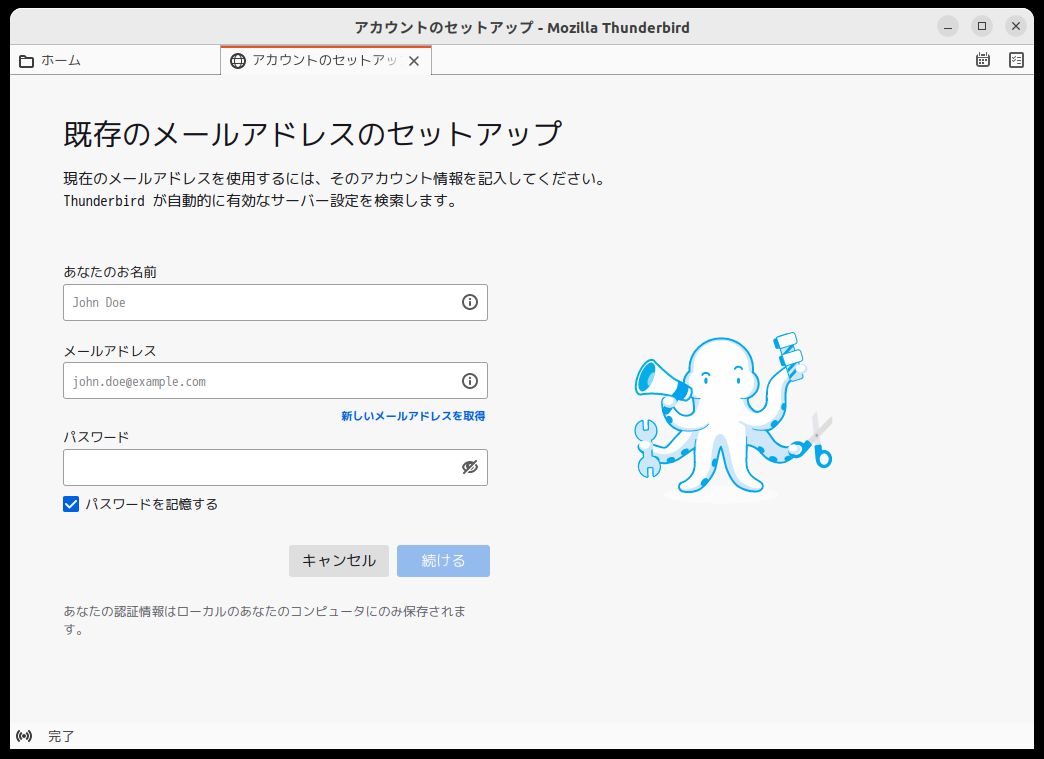The height and width of the screenshot is (759, 1044).
Task: Click the online status icon in status bar
Action: [x=24, y=736]
